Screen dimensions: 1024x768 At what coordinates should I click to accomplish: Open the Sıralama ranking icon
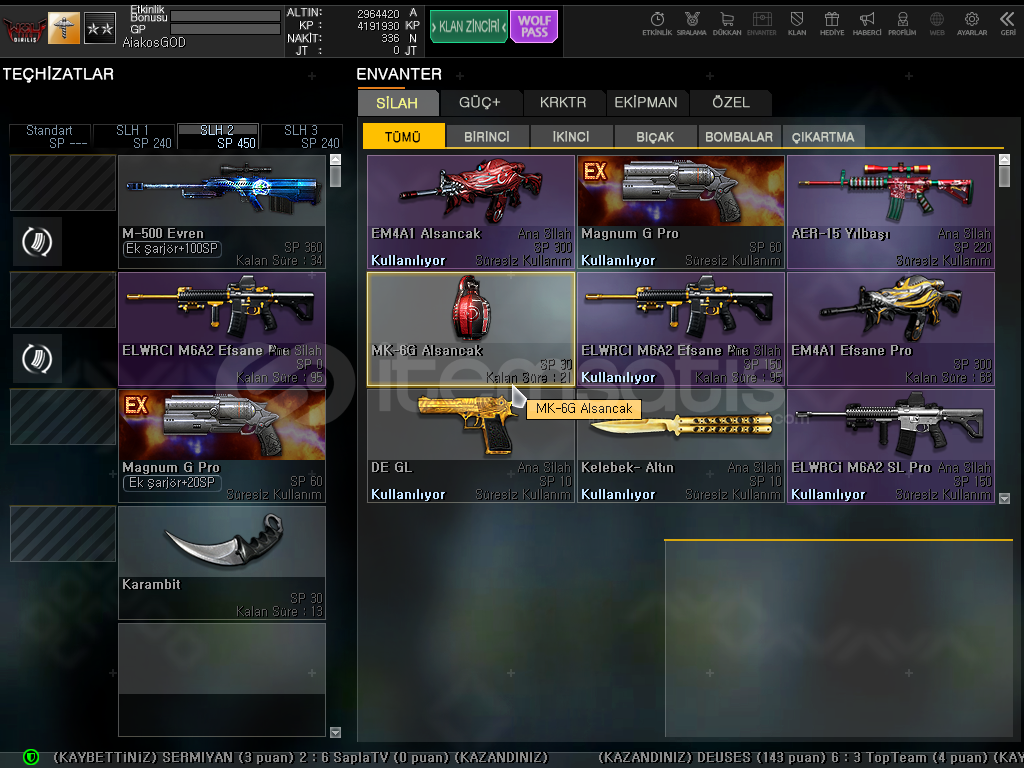pos(692,24)
